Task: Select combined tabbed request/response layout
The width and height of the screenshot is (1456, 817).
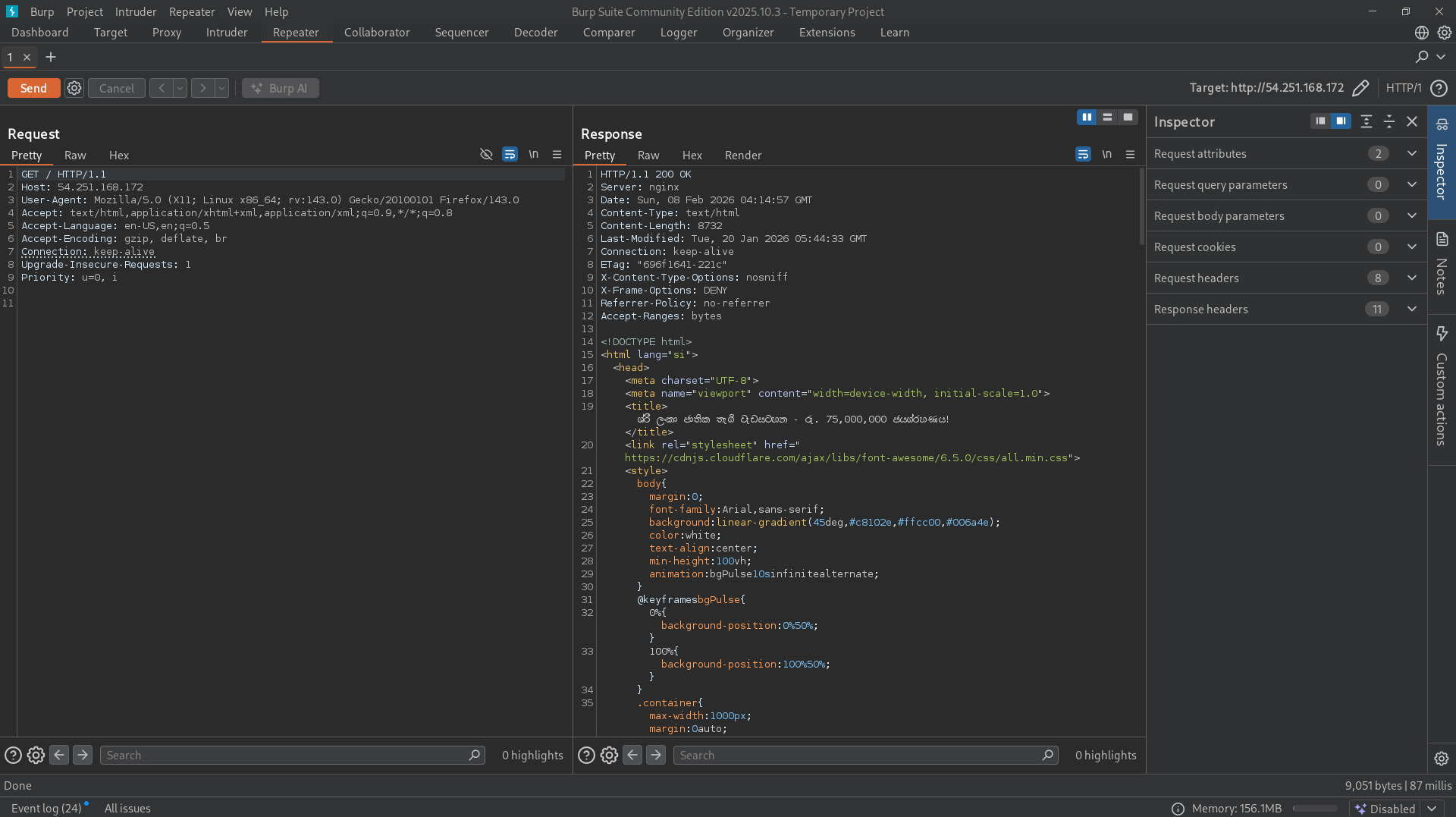Action: pyautogui.click(x=1128, y=117)
